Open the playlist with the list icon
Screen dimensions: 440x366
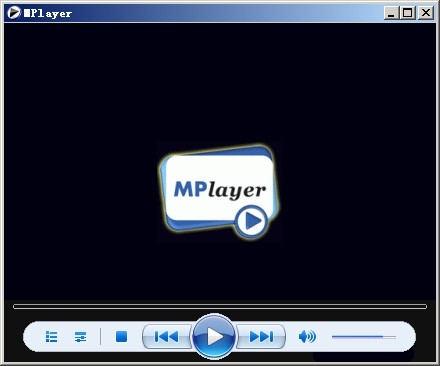[x=51, y=337]
